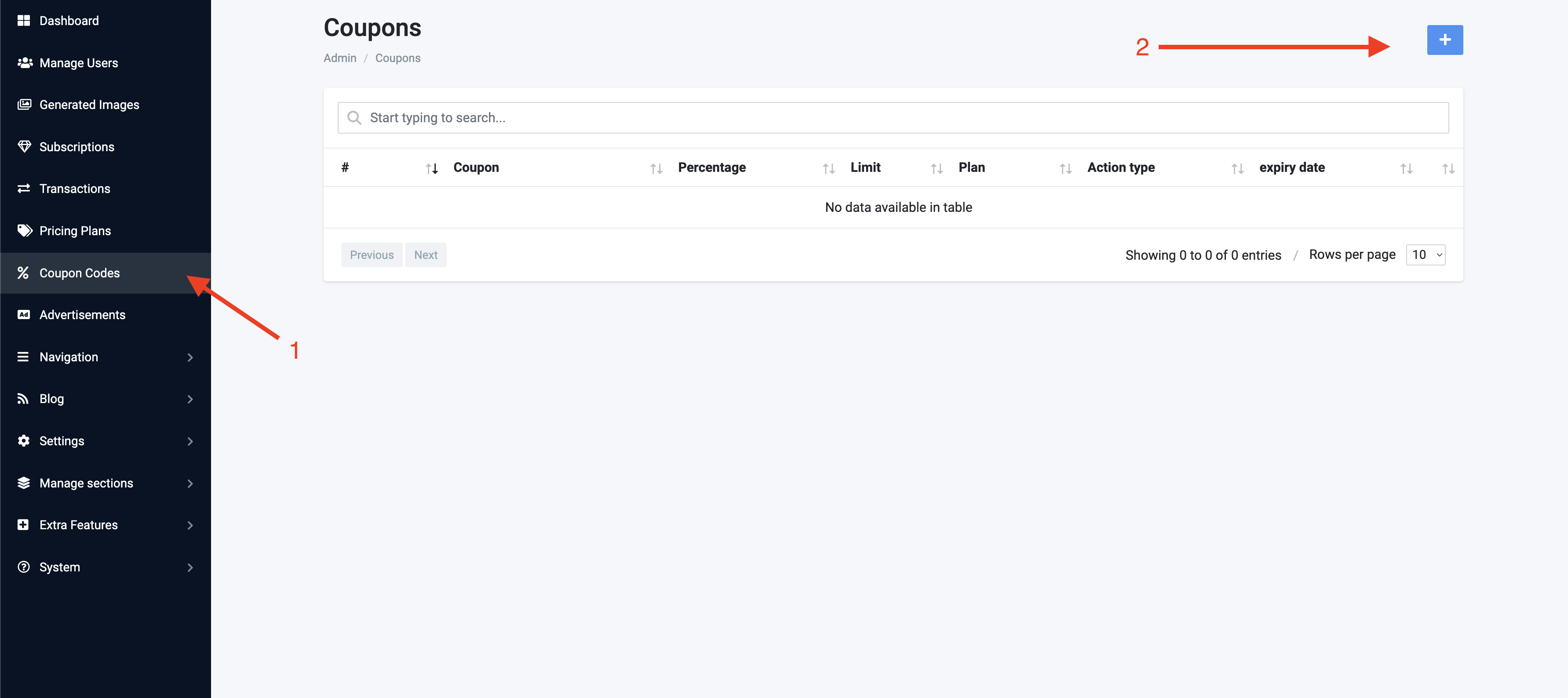Sort table by Percentage column
Viewport: 1568px width, 698px height.
[x=711, y=167]
